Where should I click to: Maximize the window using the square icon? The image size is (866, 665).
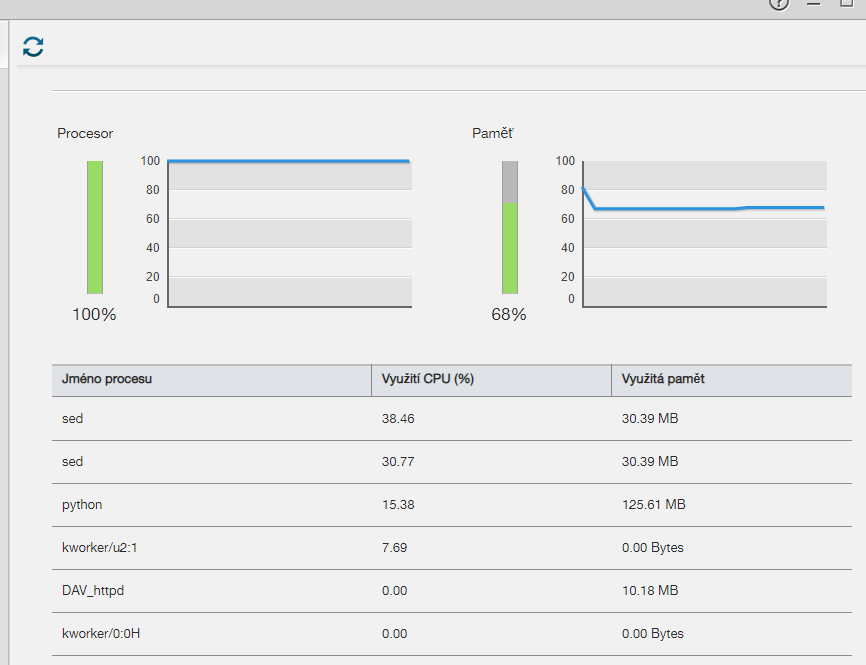click(846, 4)
